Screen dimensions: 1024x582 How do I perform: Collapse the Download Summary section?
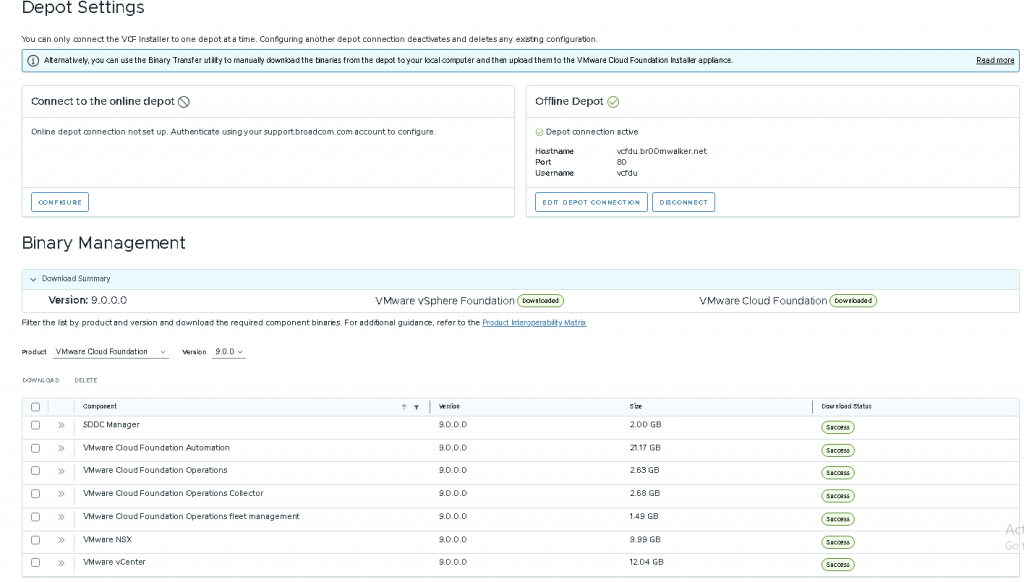pyautogui.click(x=33, y=279)
